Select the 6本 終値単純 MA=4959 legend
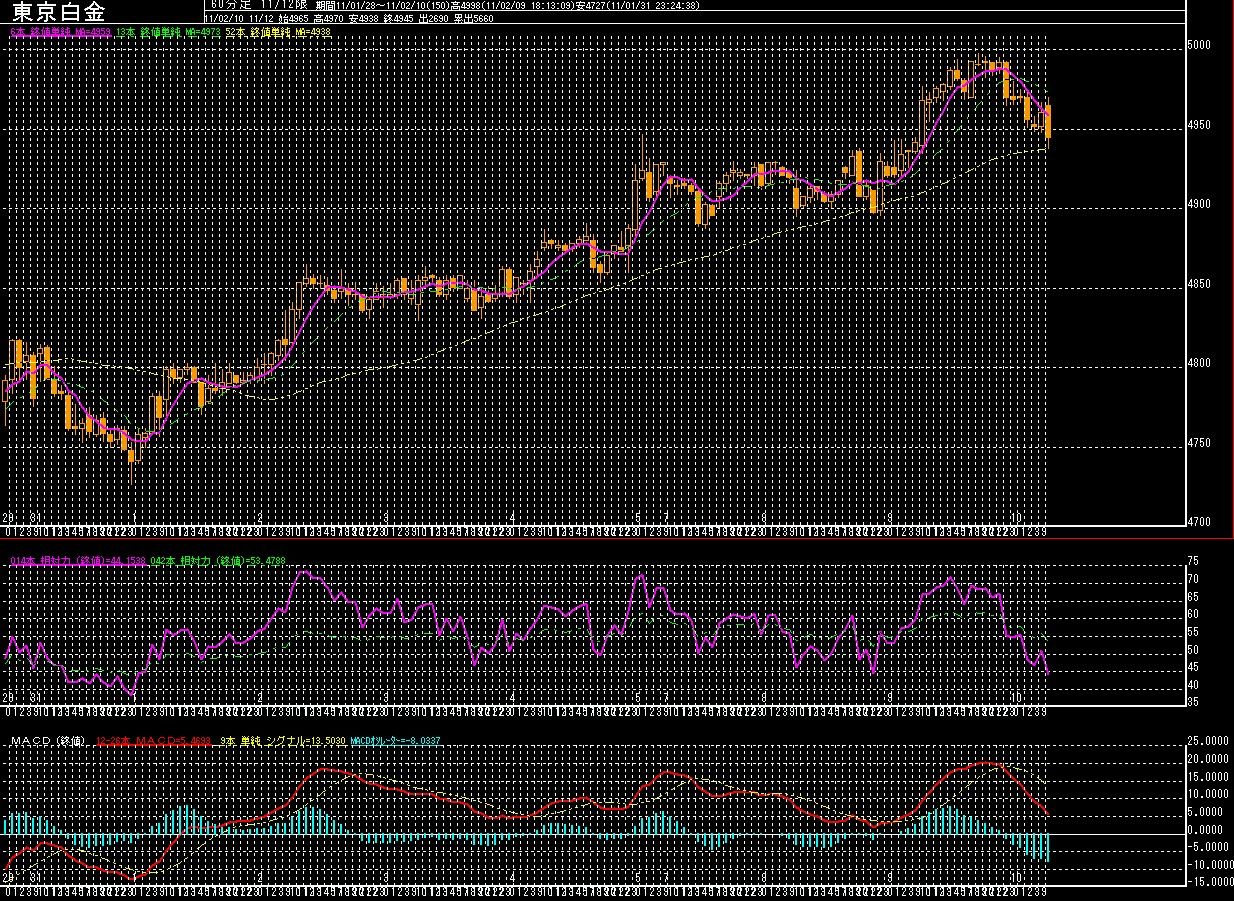The image size is (1234, 901). (x=61, y=32)
